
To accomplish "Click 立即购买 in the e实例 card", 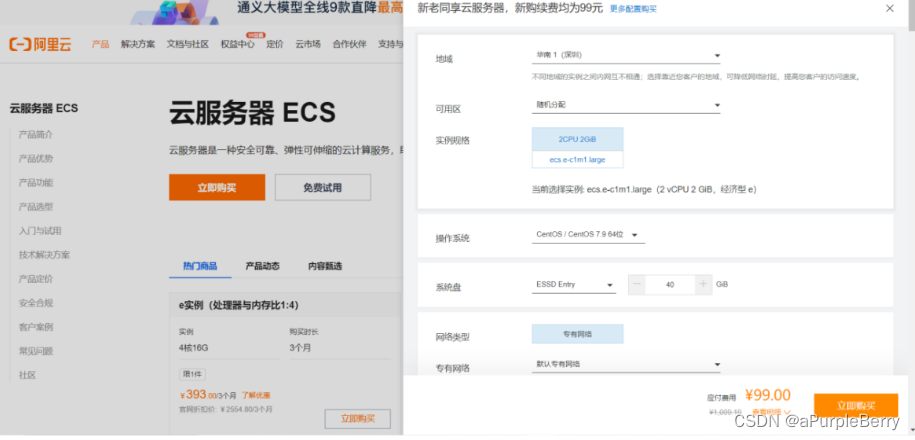I will pos(357,418).
